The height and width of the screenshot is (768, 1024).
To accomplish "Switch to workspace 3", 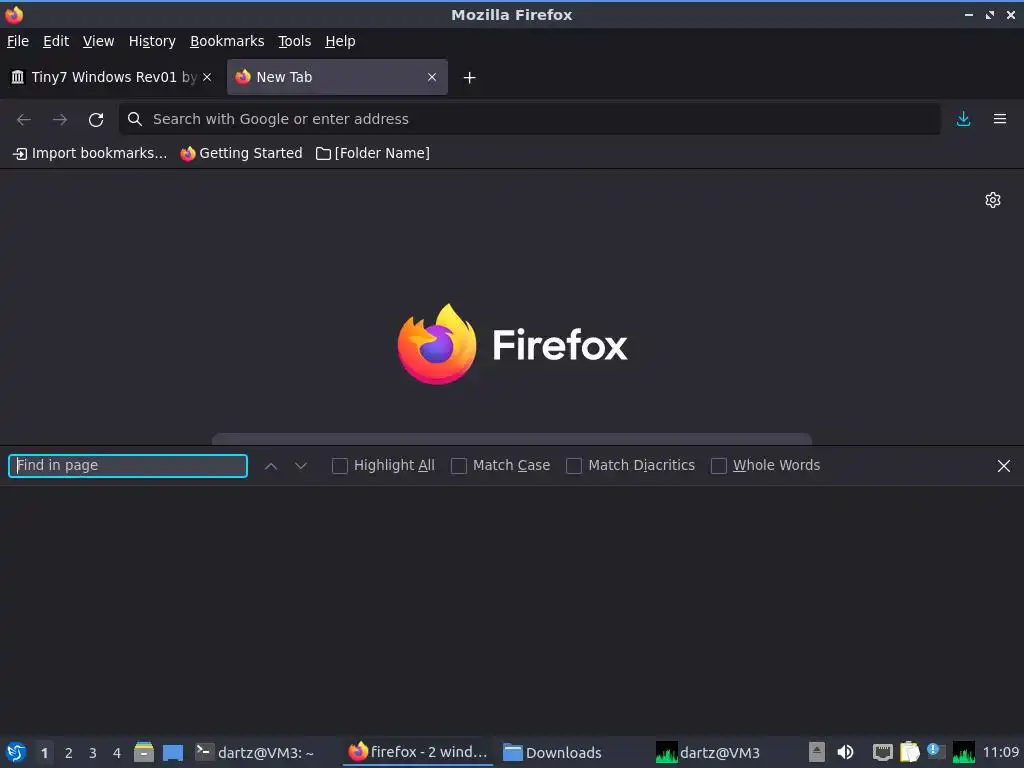I will click(x=93, y=753).
